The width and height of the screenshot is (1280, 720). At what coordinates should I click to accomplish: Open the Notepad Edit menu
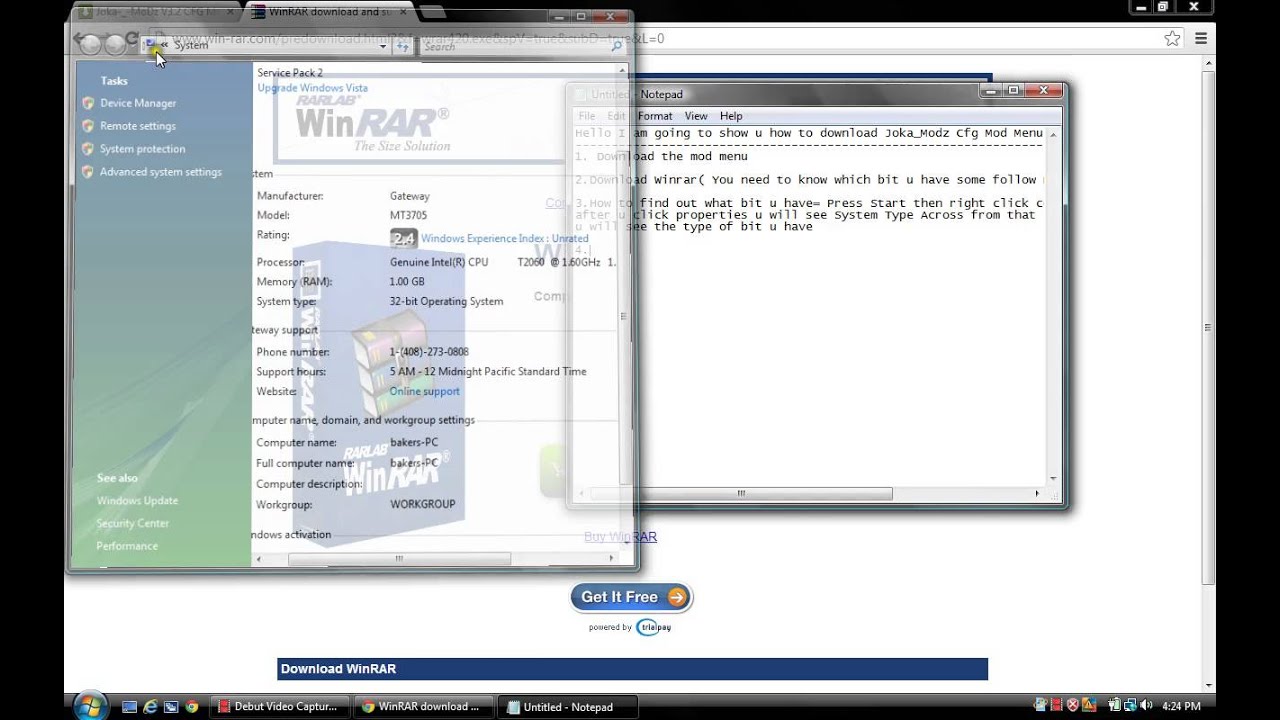616,116
